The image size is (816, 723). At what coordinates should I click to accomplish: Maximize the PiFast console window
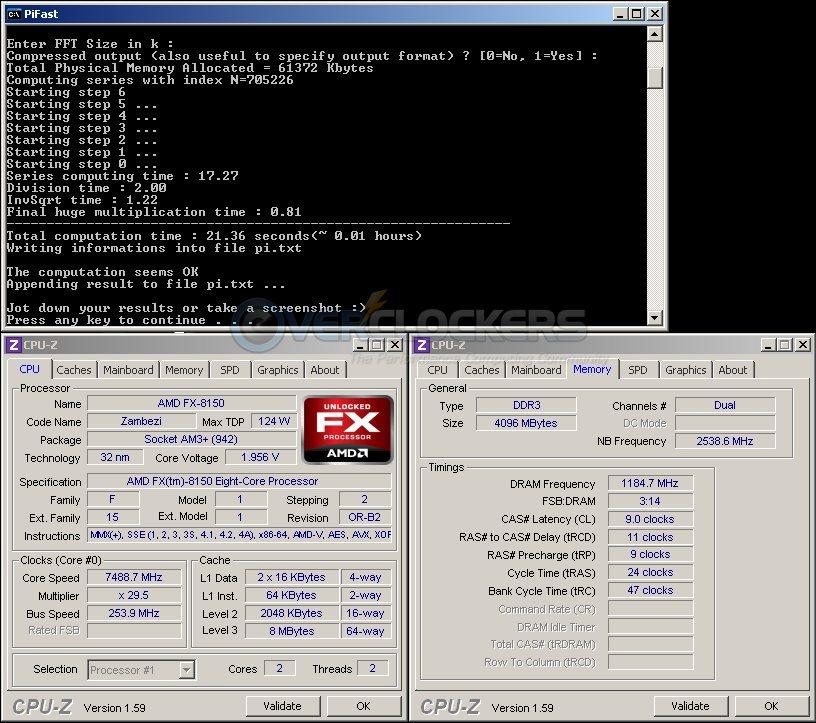coord(636,14)
